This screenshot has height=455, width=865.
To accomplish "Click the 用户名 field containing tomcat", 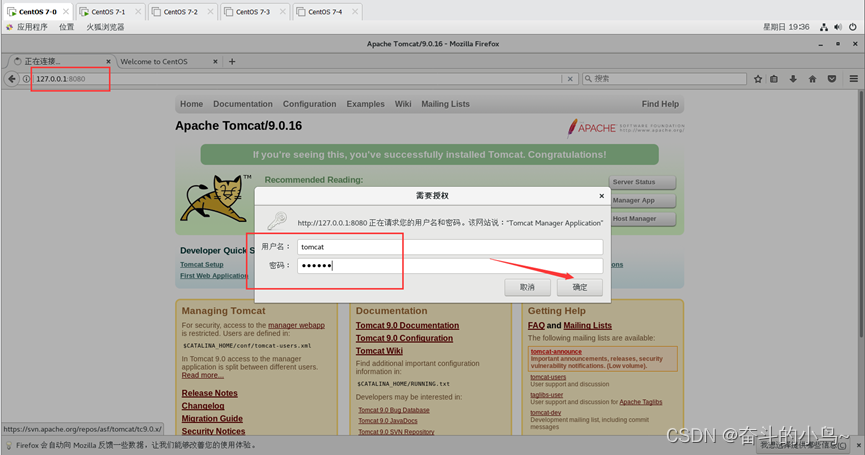I will point(449,246).
